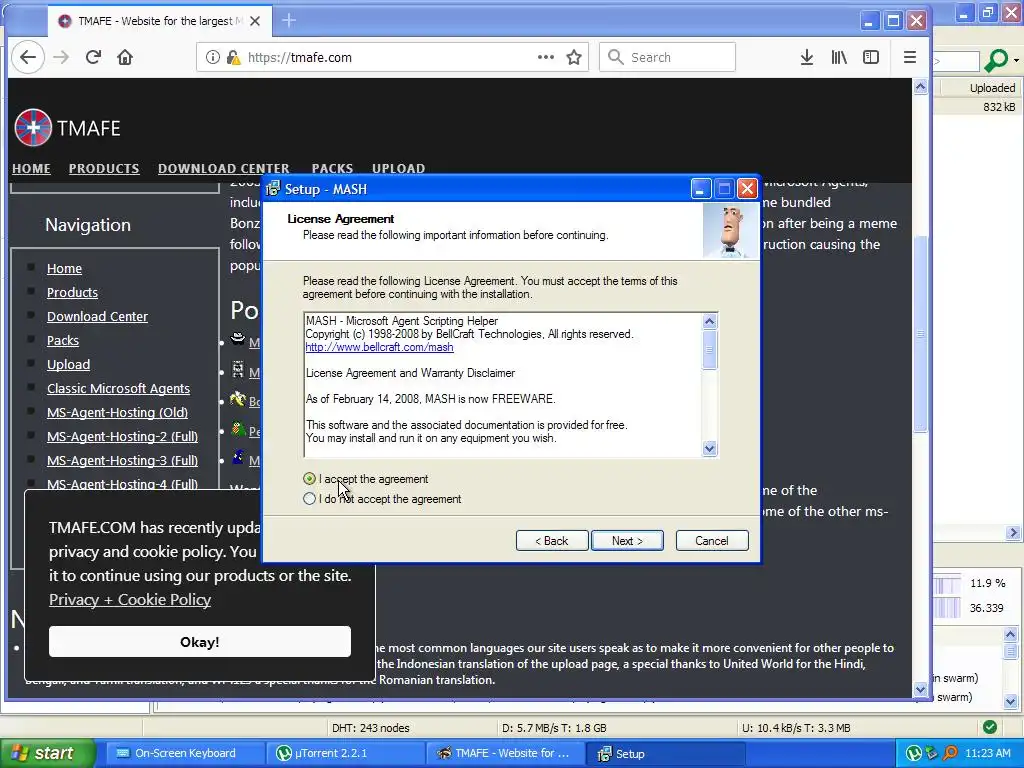Show site information icon in address bar

click(213, 57)
